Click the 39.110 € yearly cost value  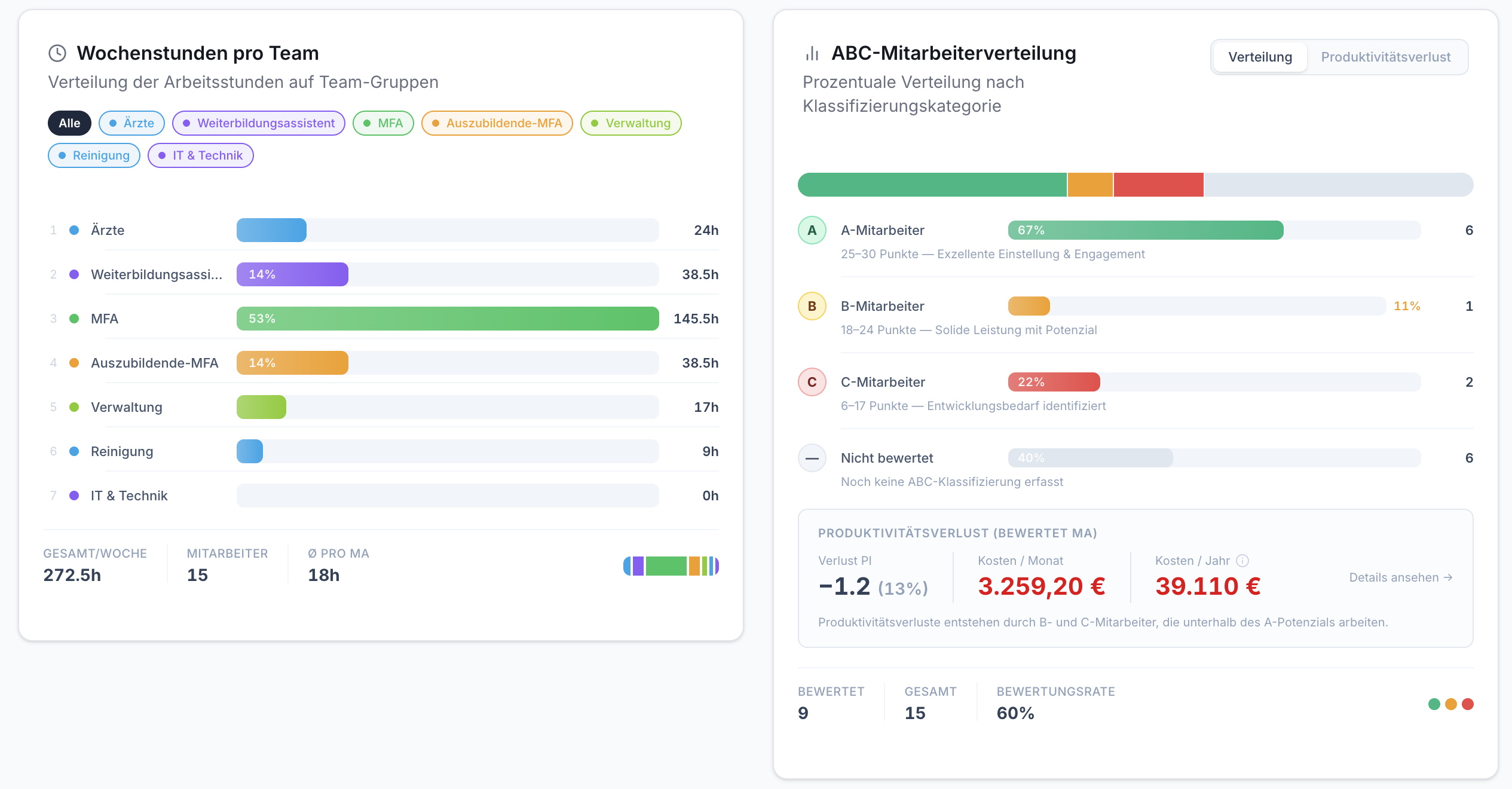(1208, 586)
